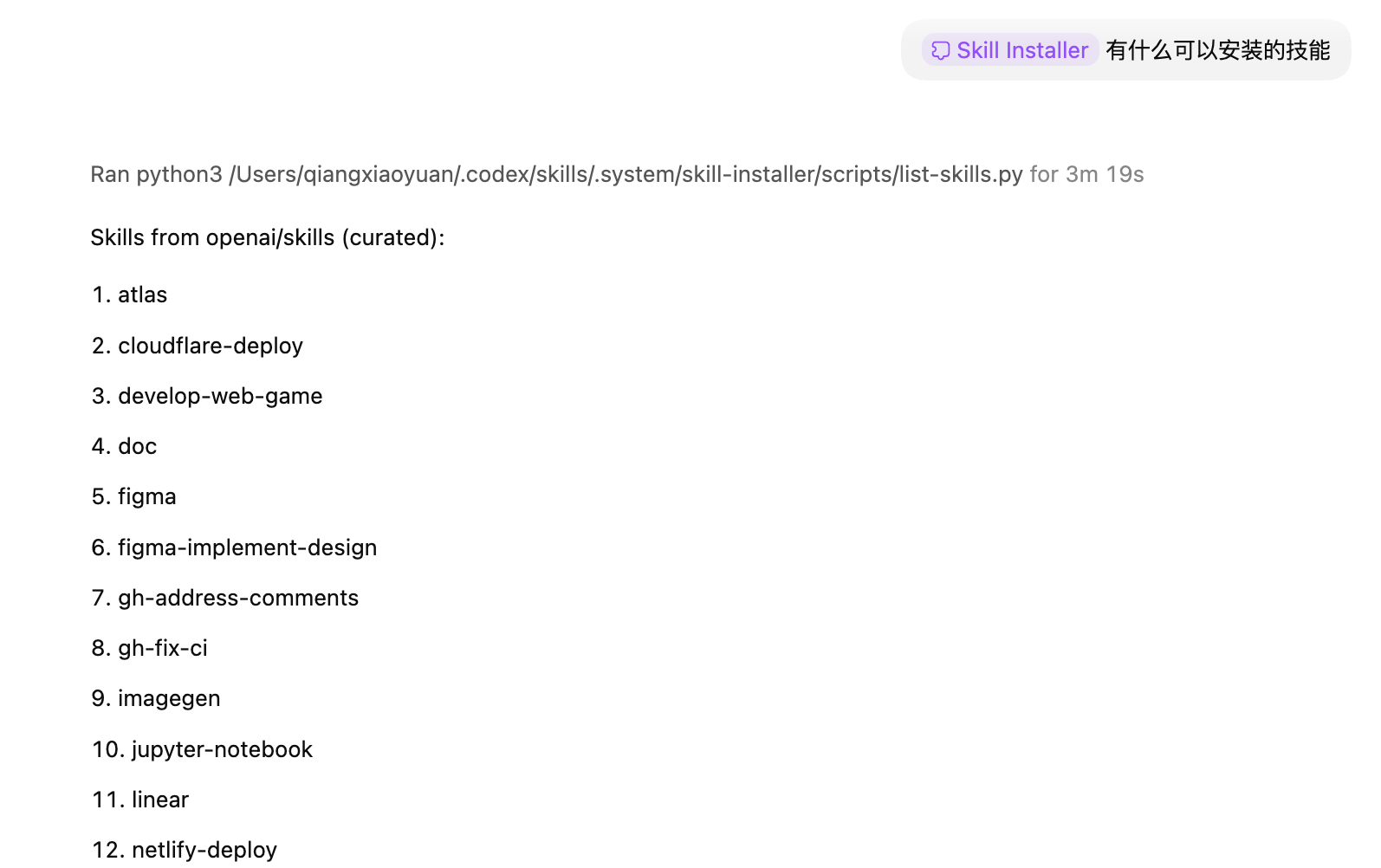Viewport: 1381px width, 868px height.
Task: Select the 'atlas' skill entry
Action: pyautogui.click(x=143, y=295)
